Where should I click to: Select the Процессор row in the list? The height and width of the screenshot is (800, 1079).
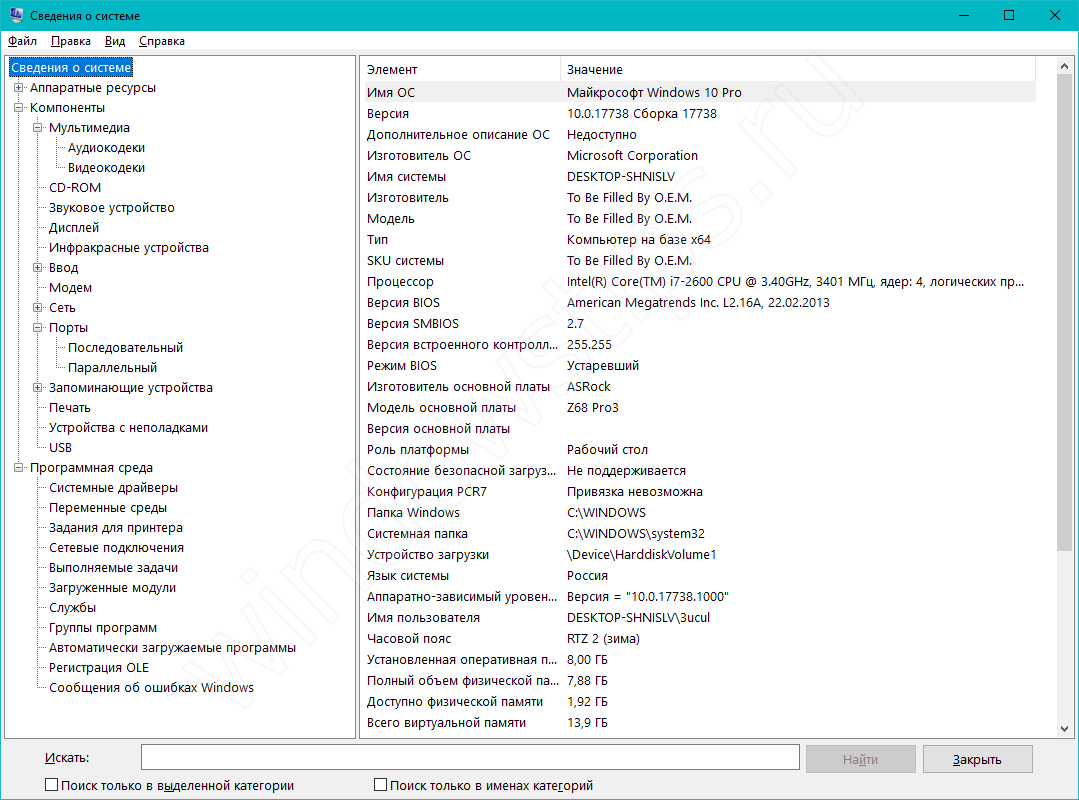pyautogui.click(x=400, y=282)
